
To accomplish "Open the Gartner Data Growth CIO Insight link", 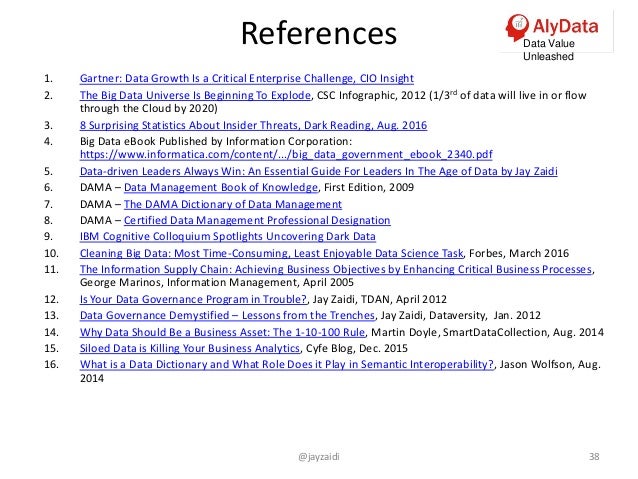I will (x=247, y=78).
